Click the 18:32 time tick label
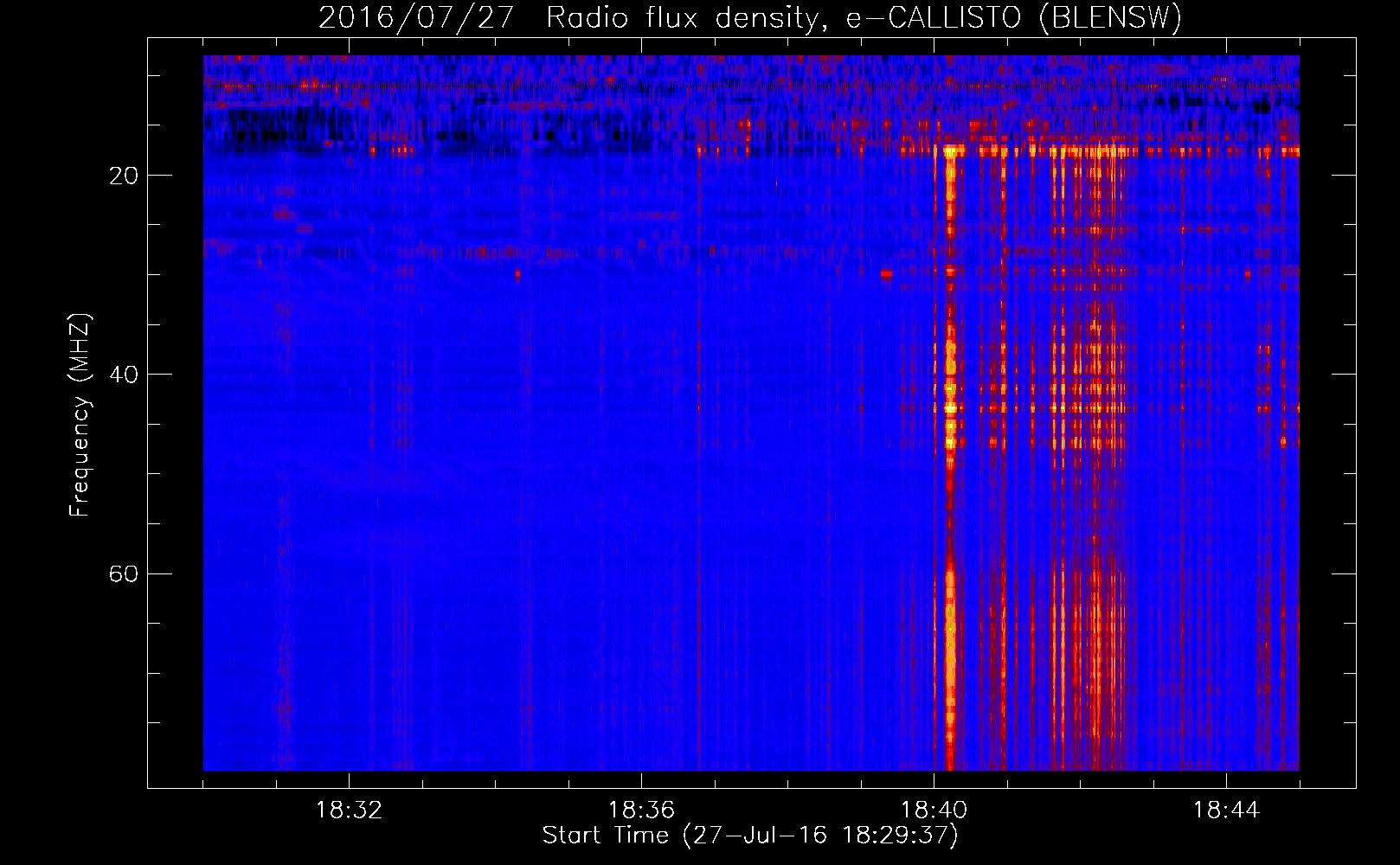 tap(349, 811)
